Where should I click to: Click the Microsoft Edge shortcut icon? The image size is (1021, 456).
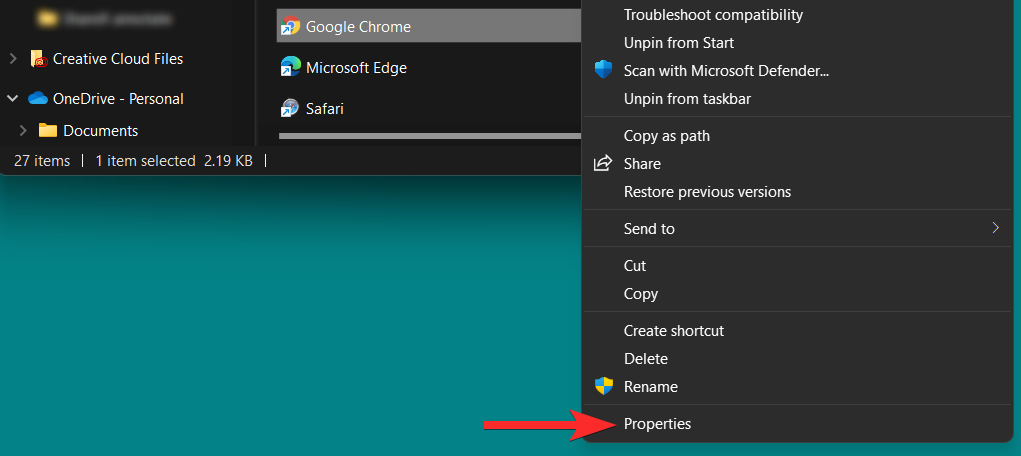click(x=291, y=68)
